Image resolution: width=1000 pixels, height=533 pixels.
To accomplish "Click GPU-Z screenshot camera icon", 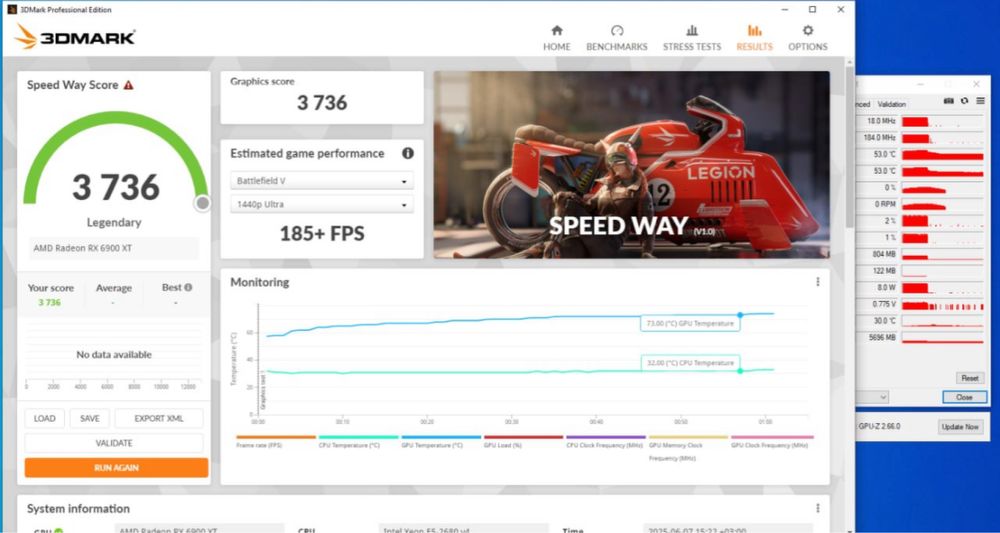I will (949, 101).
